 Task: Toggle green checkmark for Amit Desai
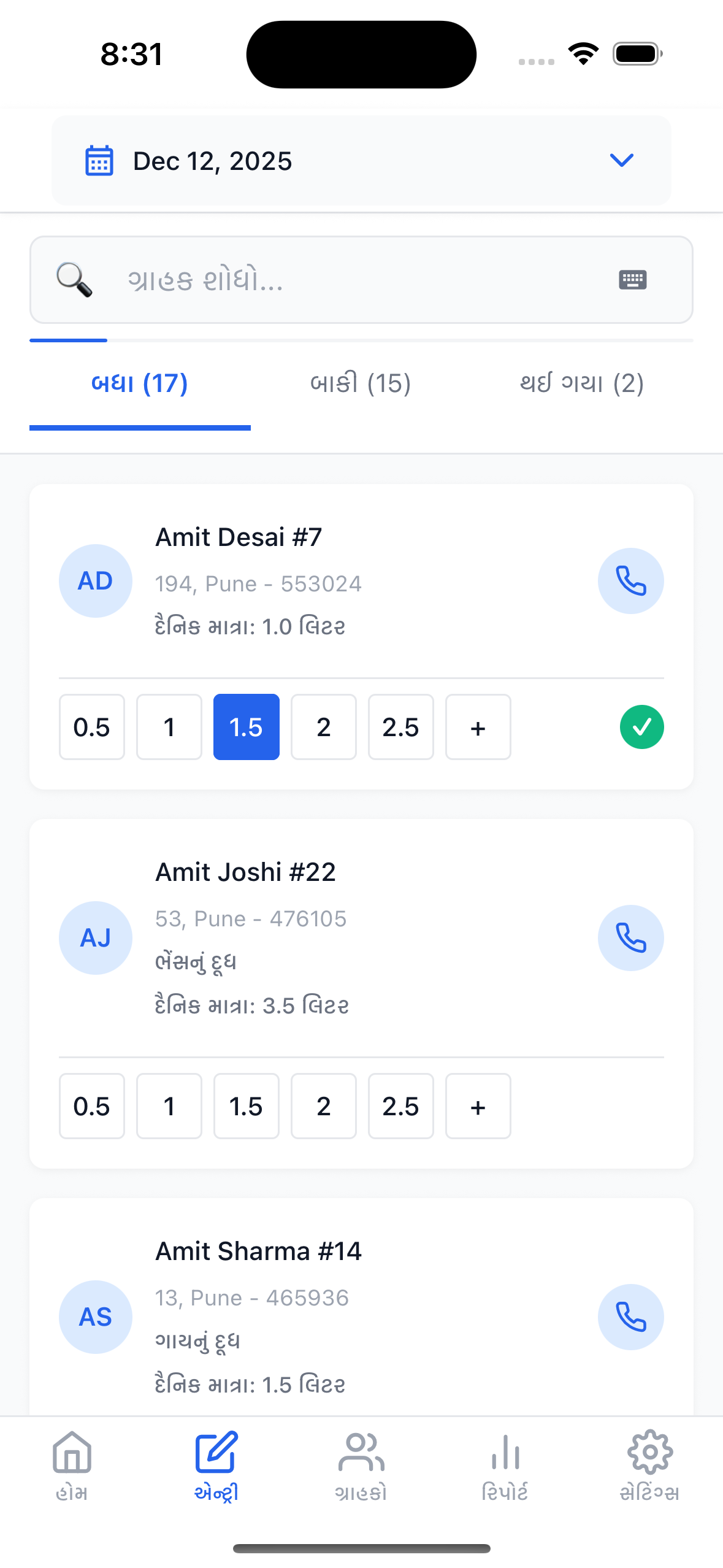641,727
